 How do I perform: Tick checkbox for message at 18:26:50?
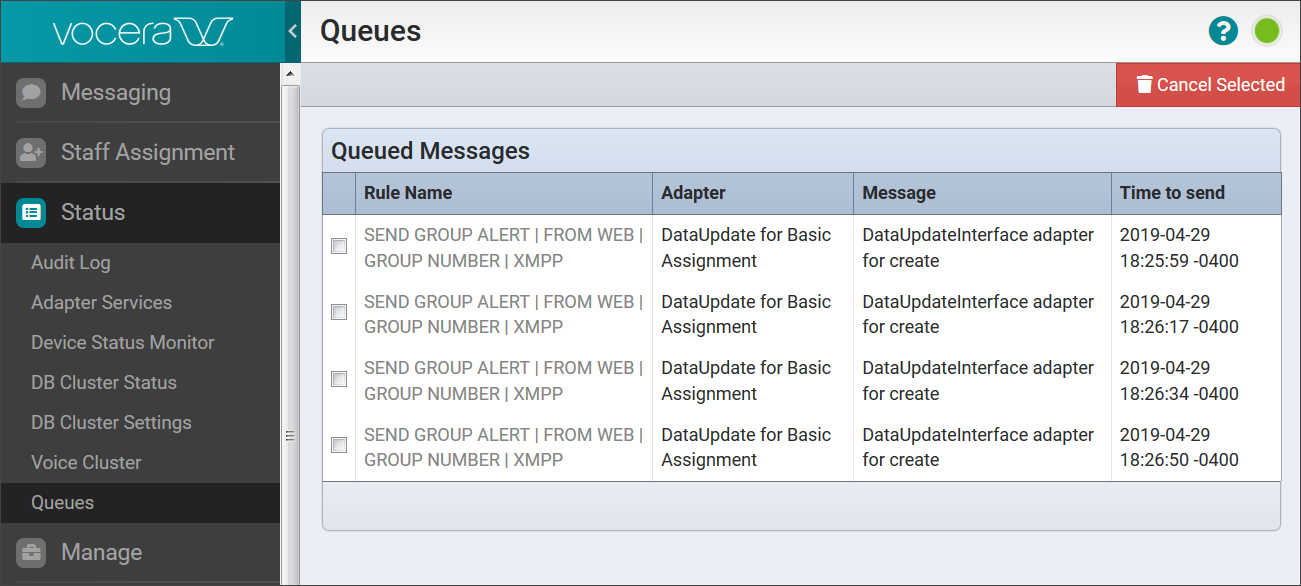tap(339, 446)
